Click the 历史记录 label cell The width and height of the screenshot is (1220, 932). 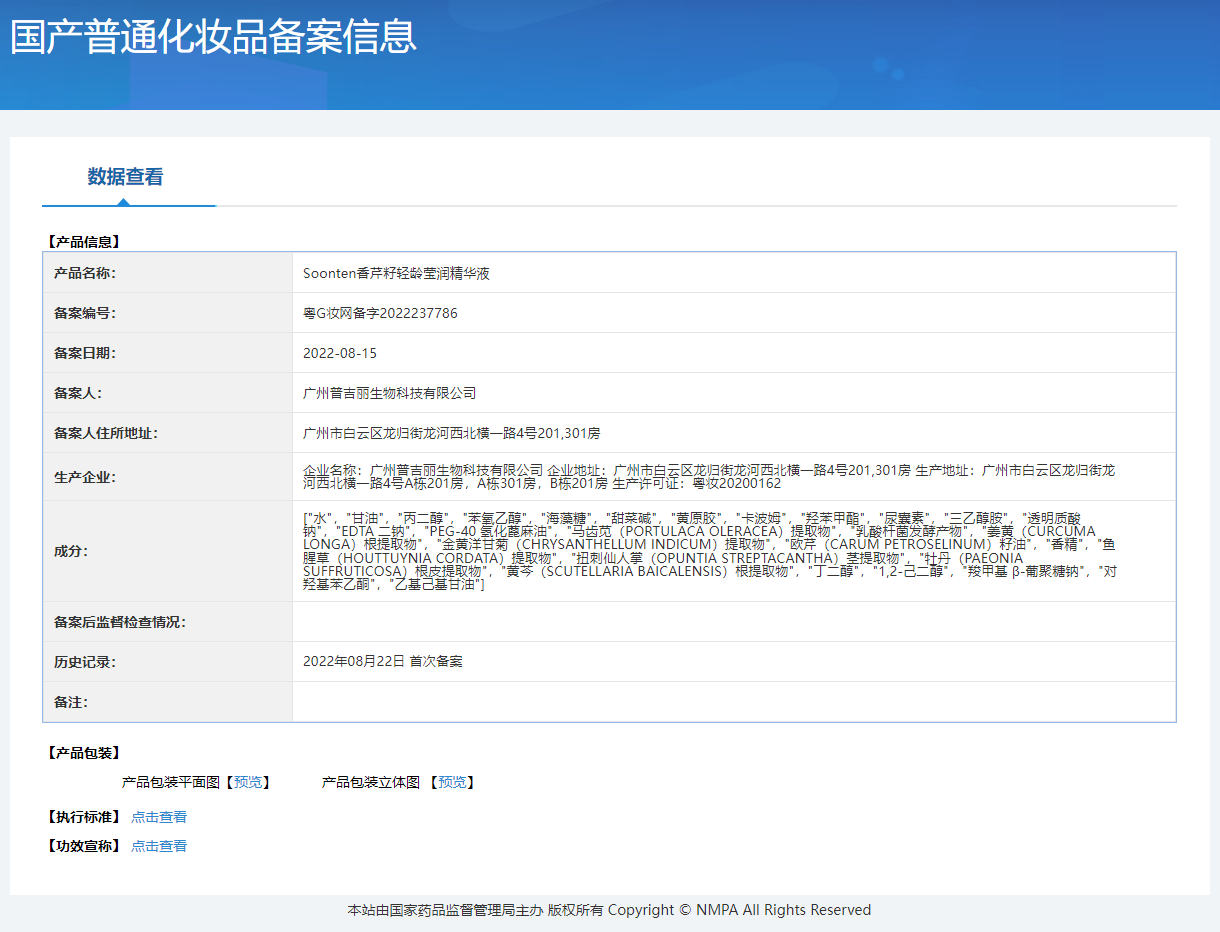click(168, 662)
